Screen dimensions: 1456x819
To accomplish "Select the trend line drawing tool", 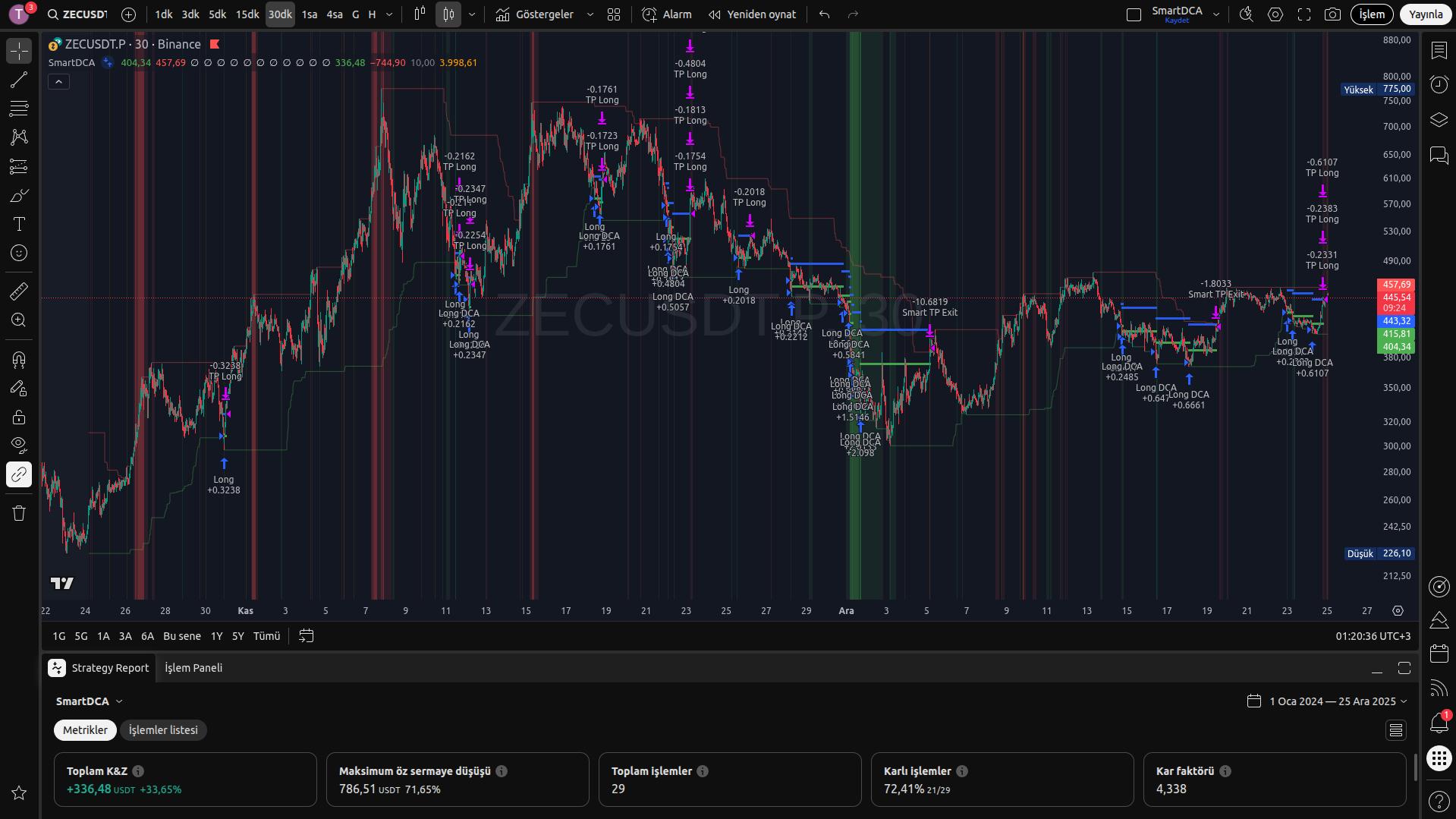I will pos(19,80).
